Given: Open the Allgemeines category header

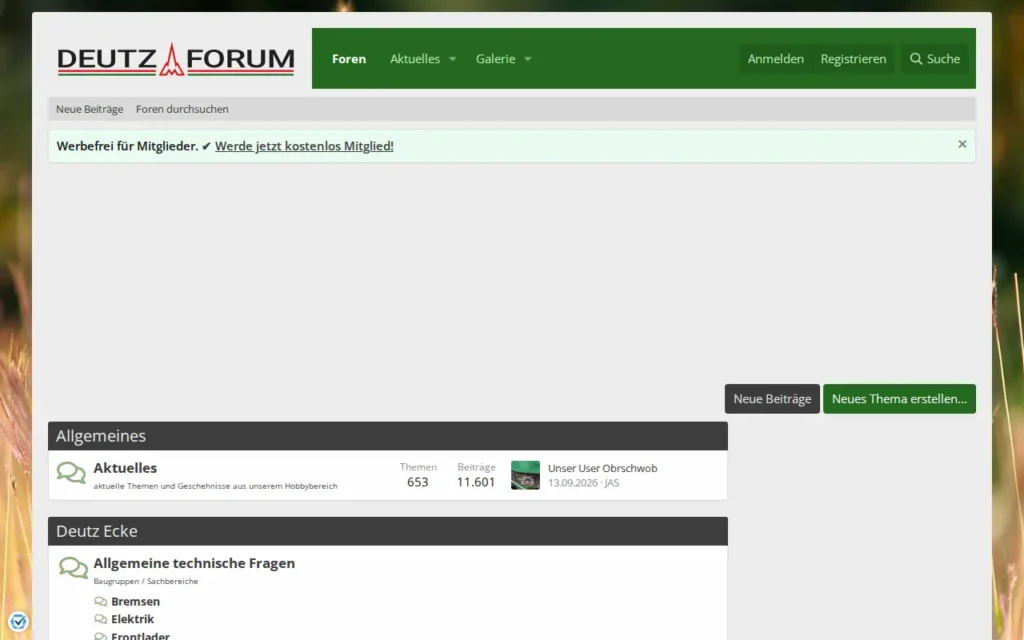Looking at the screenshot, I should [101, 436].
